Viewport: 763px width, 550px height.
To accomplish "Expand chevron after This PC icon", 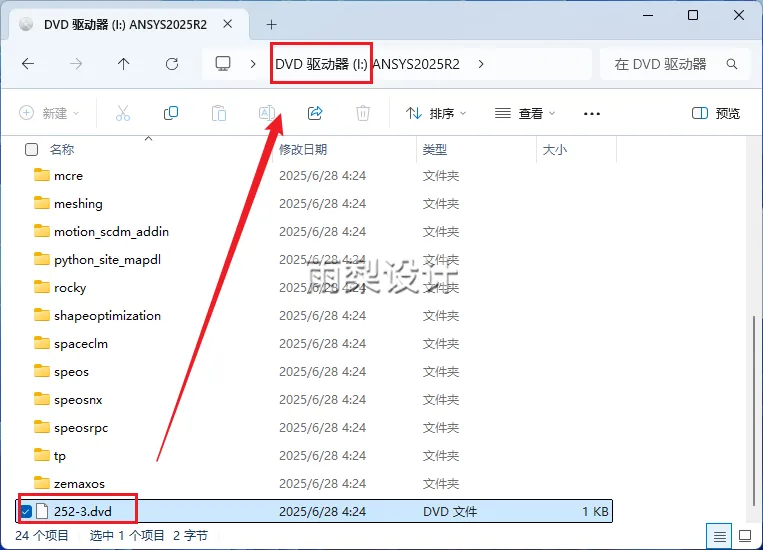I will (x=253, y=64).
